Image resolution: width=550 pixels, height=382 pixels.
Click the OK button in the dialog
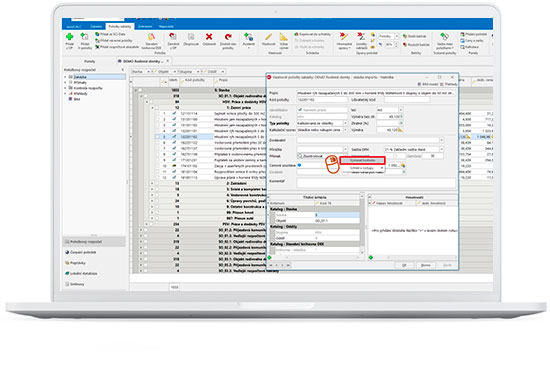[x=404, y=265]
